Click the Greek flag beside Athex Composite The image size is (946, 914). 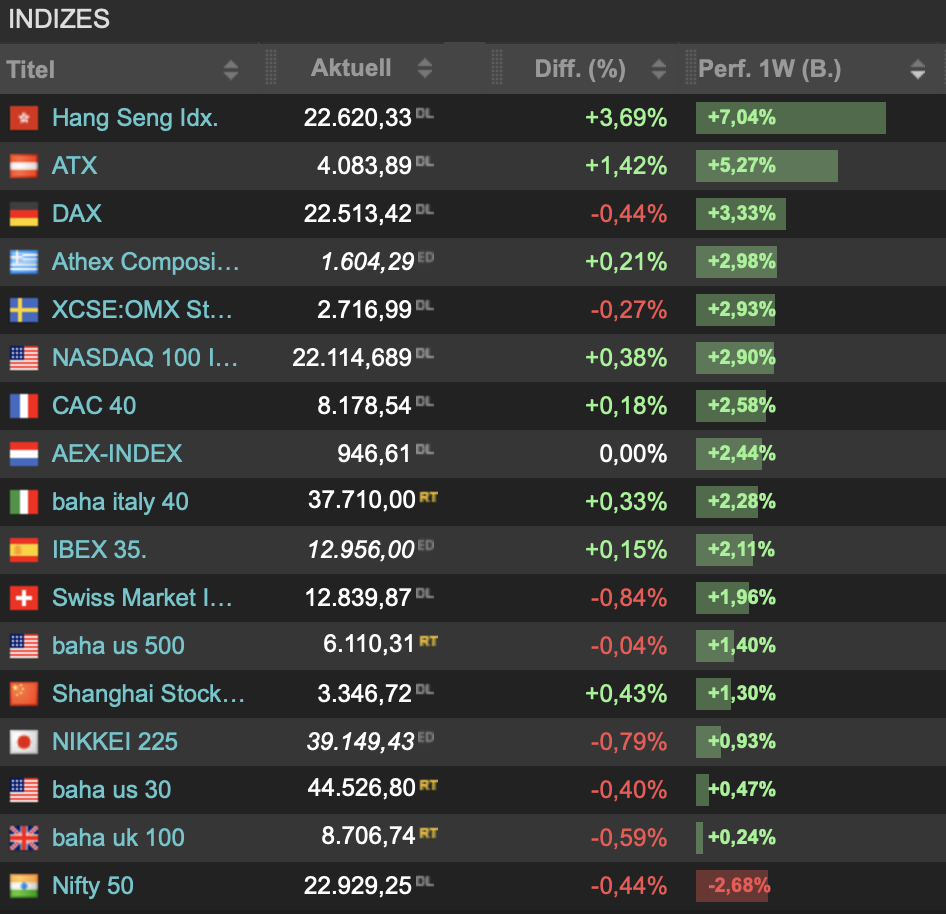coord(24,262)
